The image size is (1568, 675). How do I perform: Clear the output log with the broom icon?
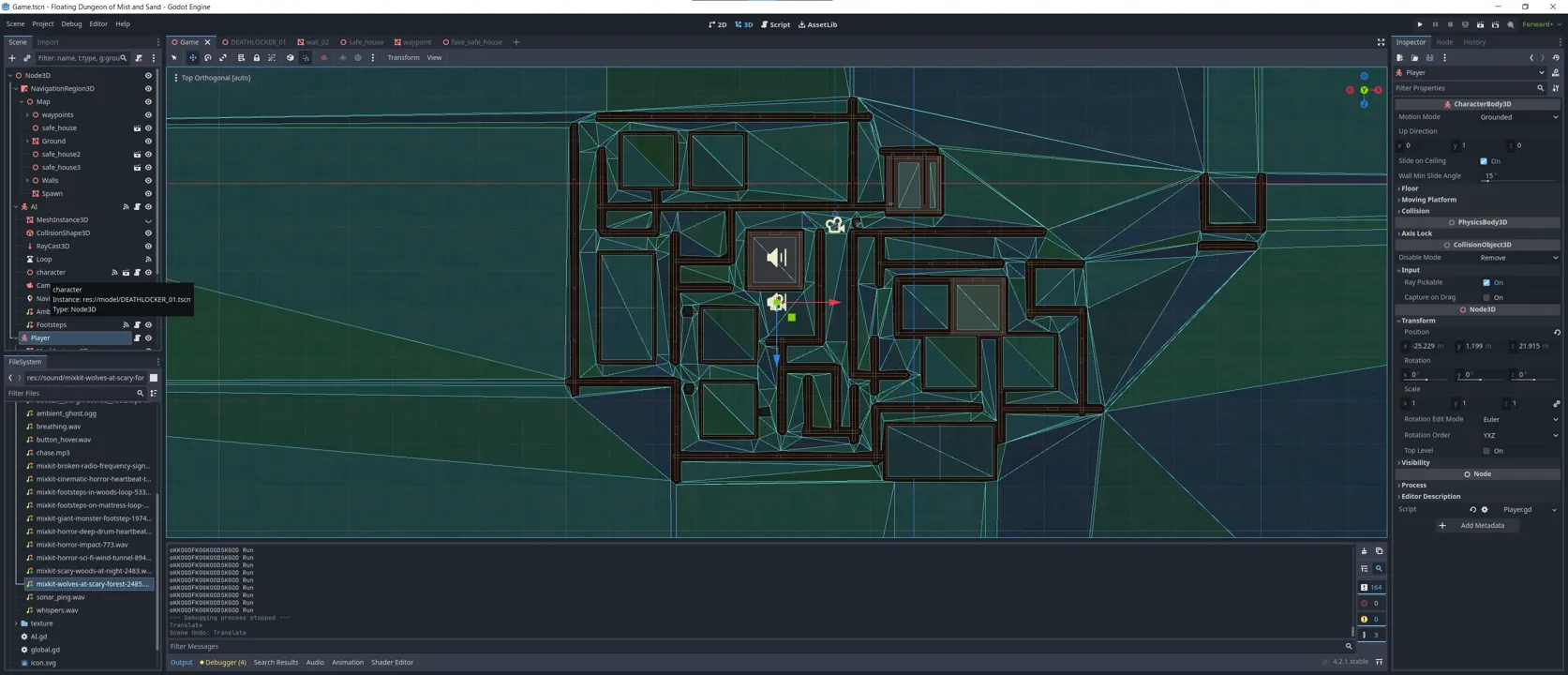click(1364, 551)
